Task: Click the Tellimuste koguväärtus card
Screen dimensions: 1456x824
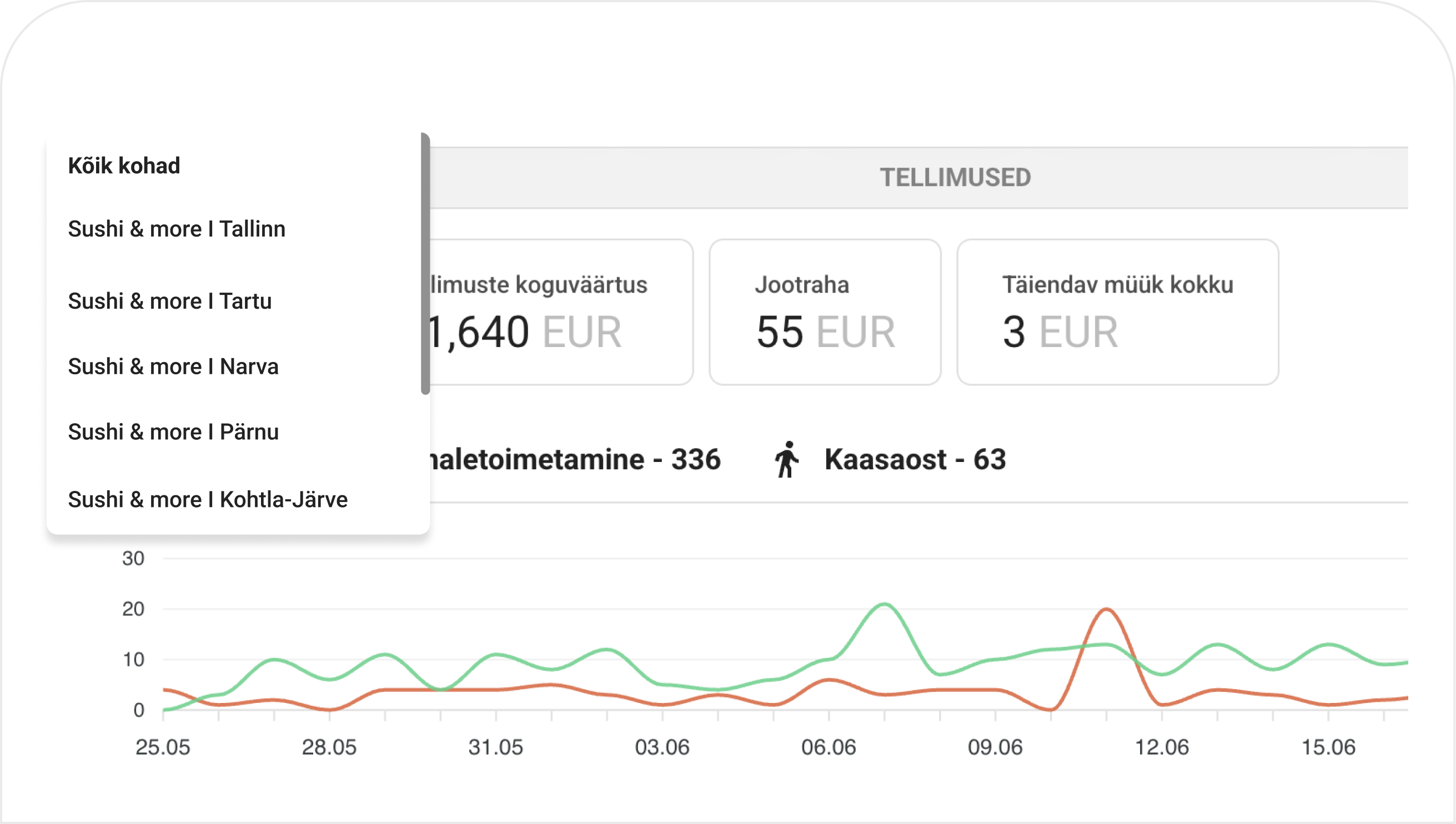Action: click(561, 312)
